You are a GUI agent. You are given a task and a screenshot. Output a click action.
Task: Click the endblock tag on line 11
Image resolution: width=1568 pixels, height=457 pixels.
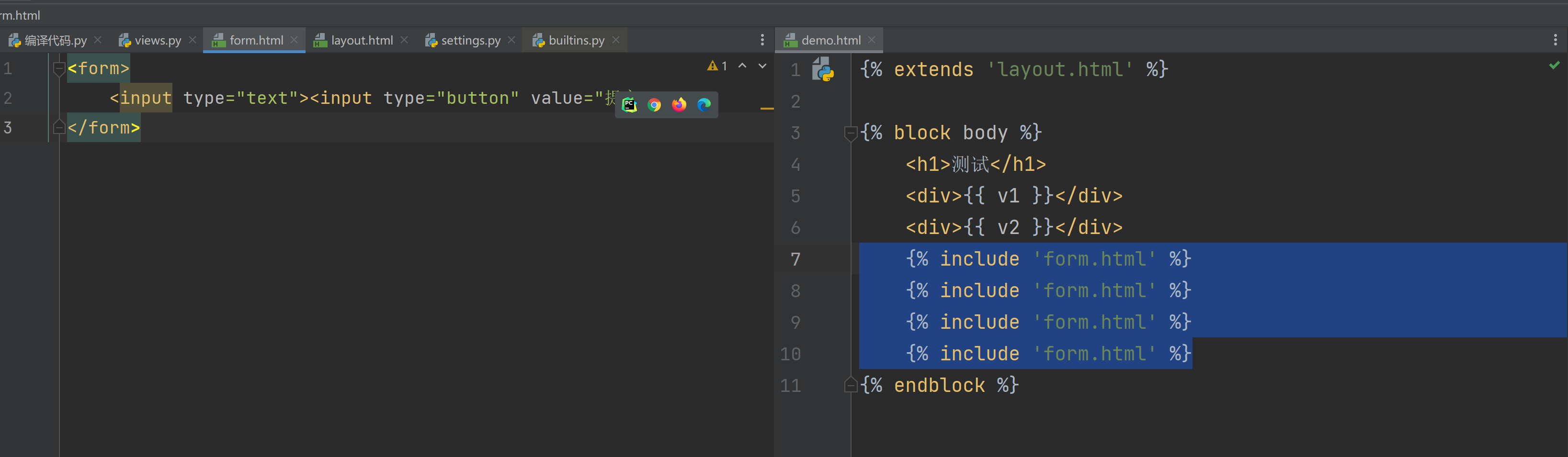coord(939,385)
